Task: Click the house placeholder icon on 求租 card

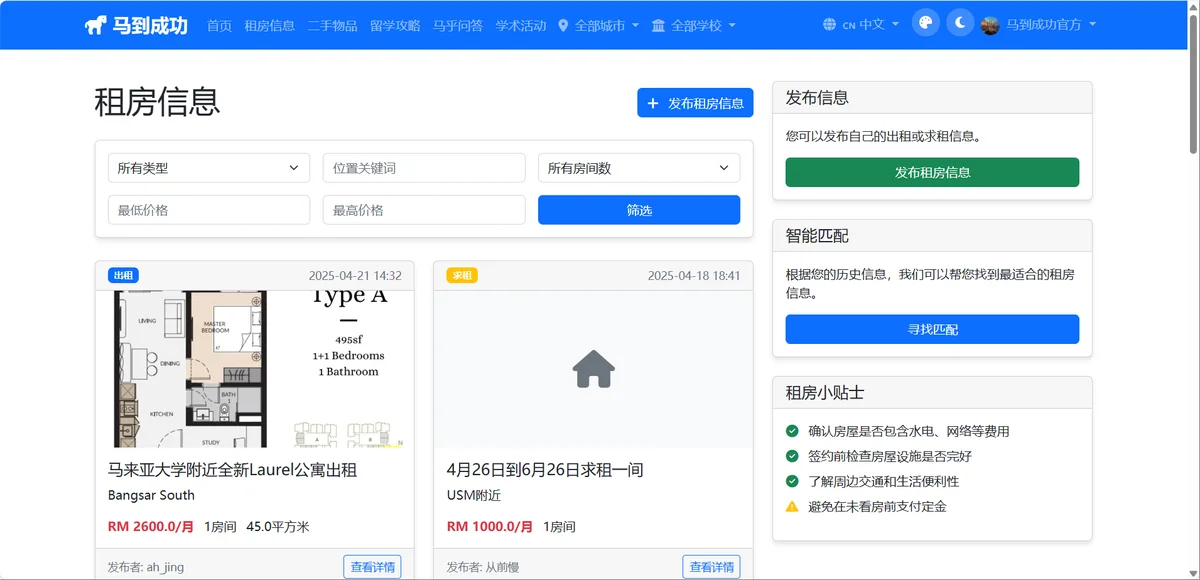Action: point(594,369)
